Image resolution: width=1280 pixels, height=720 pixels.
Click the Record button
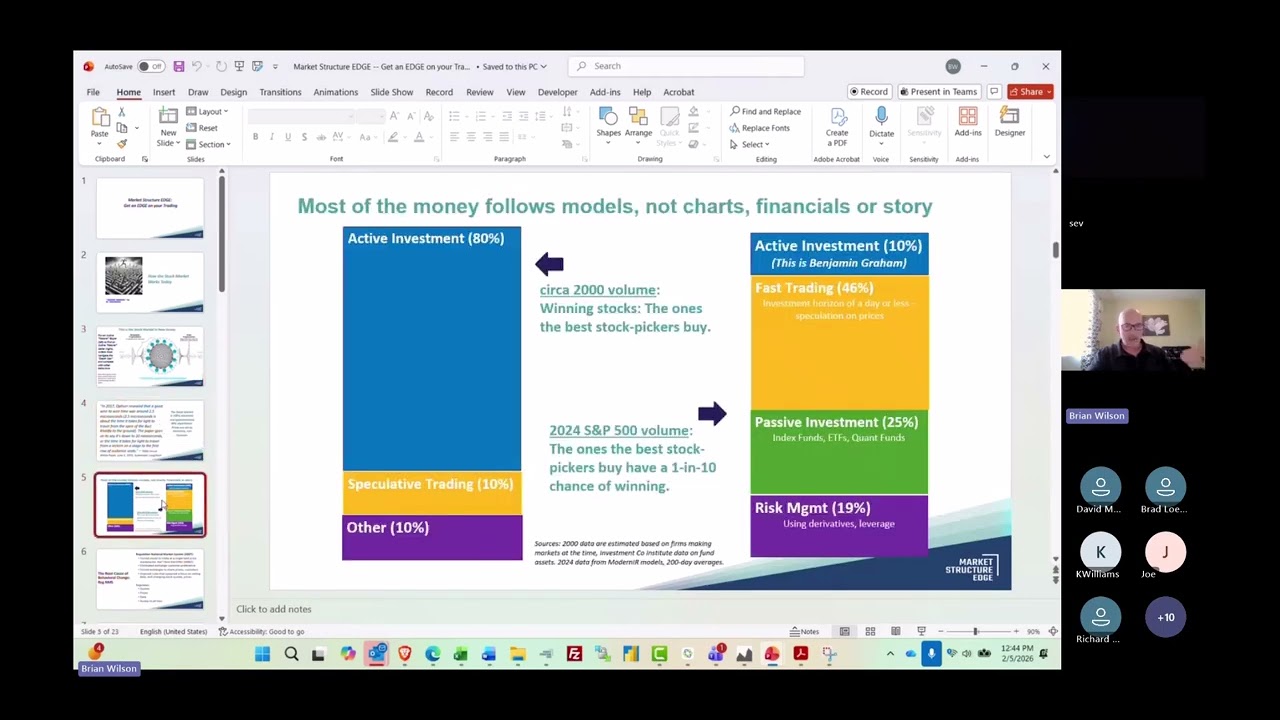[x=868, y=92]
